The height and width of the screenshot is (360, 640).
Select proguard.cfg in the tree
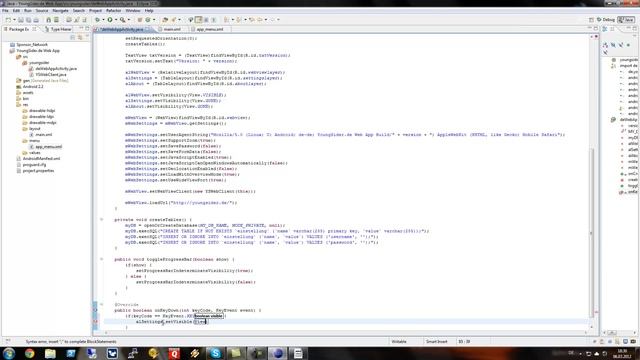point(34,164)
